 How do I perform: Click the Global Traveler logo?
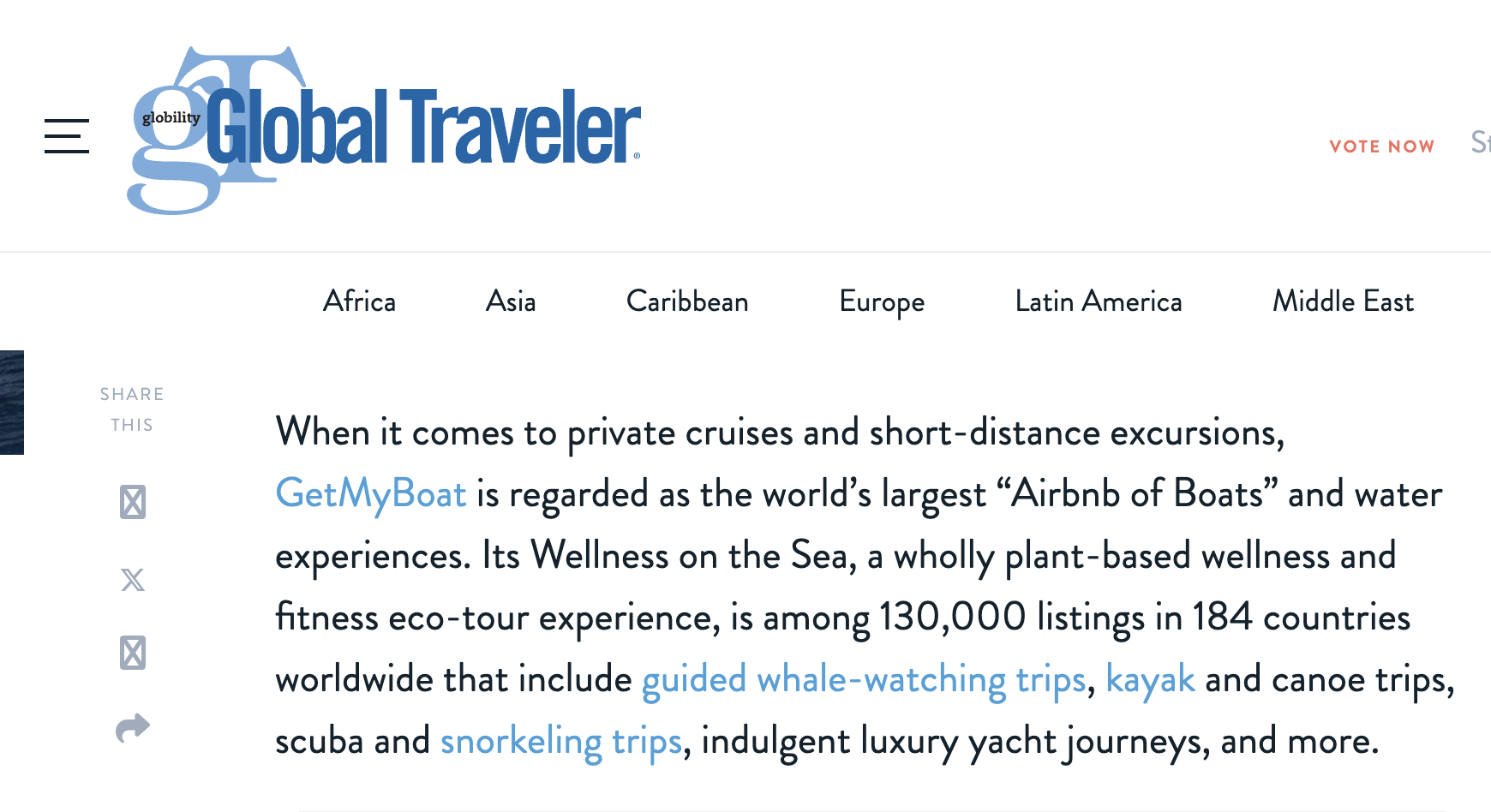386,130
